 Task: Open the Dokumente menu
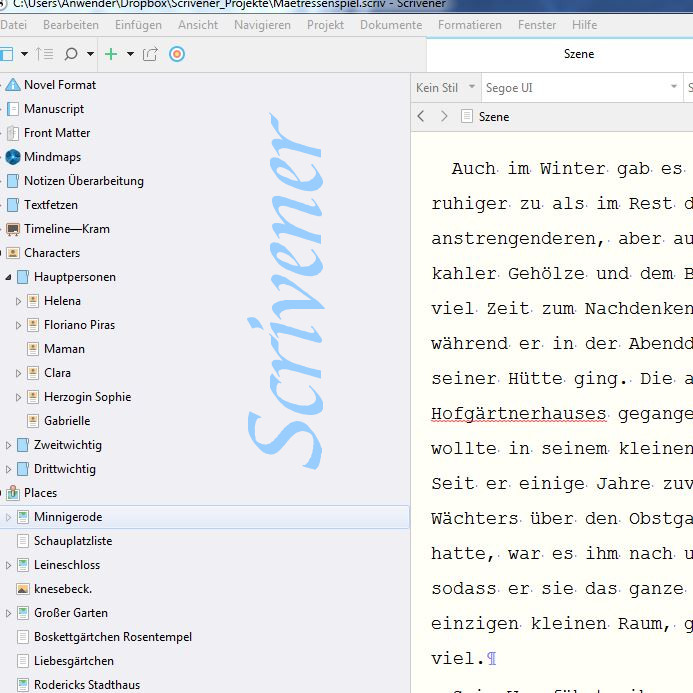point(391,25)
